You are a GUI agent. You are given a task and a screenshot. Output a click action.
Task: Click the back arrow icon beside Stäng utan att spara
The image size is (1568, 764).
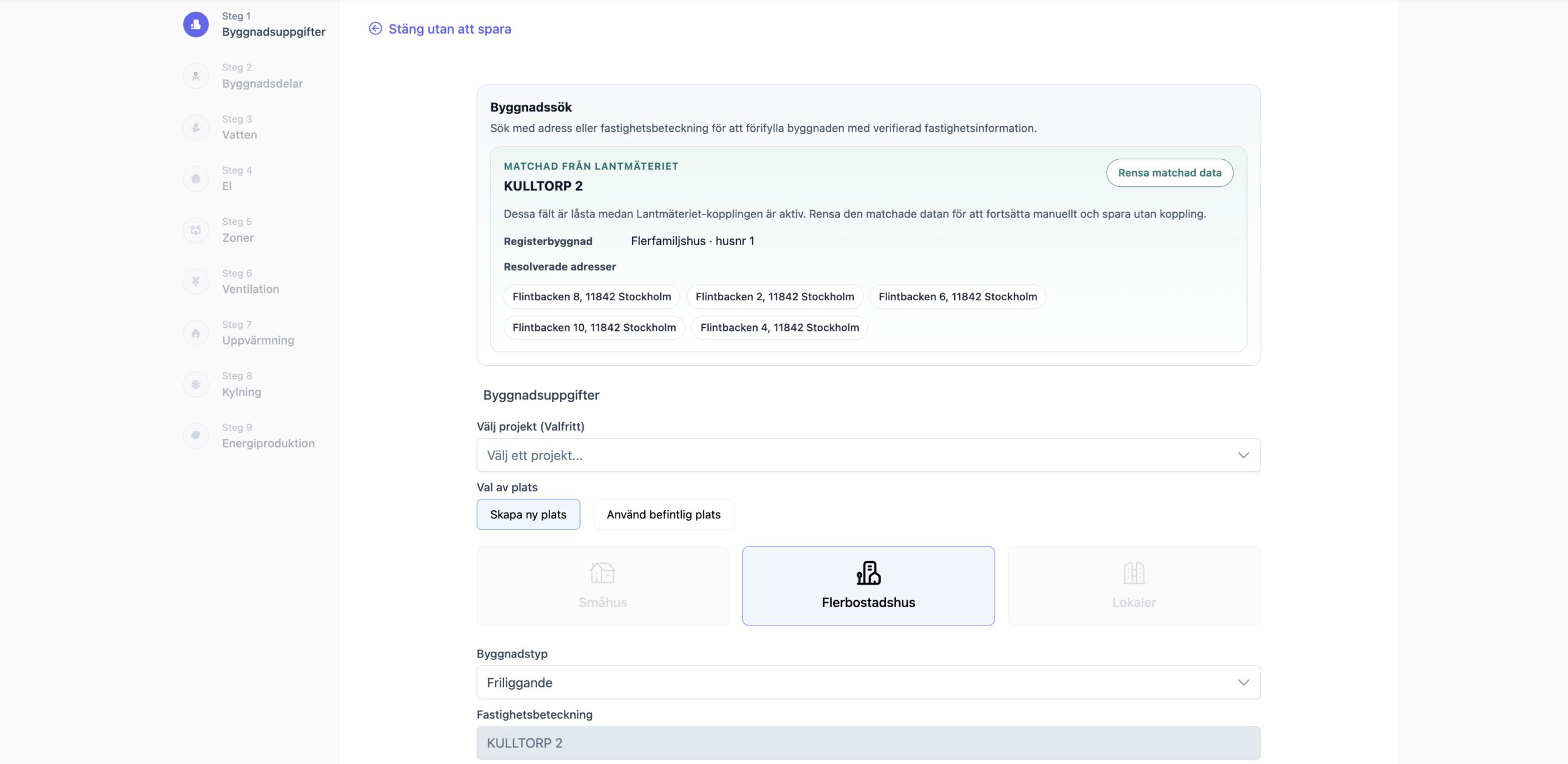pos(375,29)
